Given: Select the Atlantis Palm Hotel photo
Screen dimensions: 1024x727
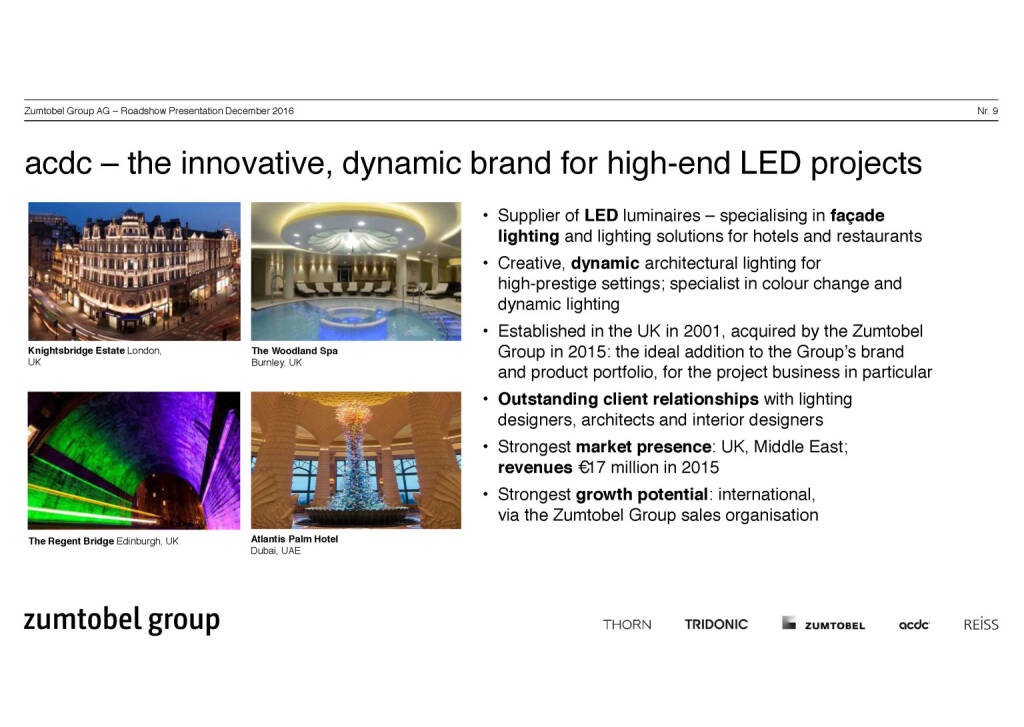Looking at the screenshot, I should point(355,460).
